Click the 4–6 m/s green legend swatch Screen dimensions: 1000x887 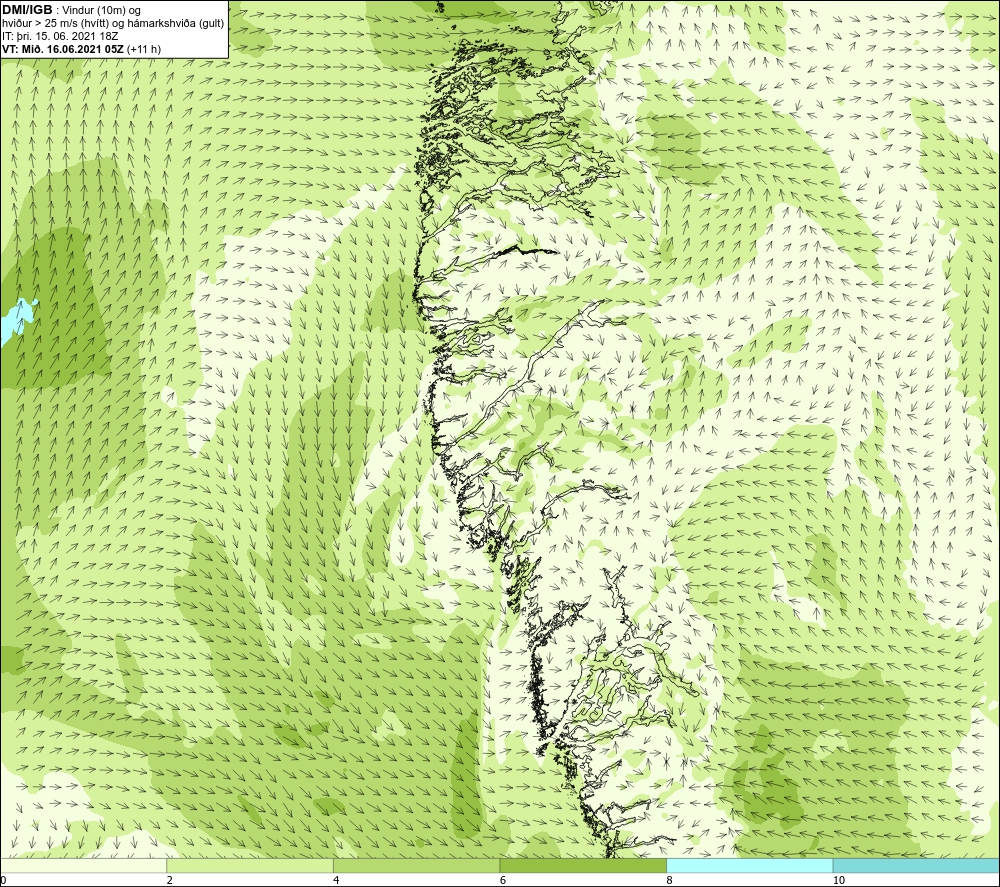pos(416,865)
